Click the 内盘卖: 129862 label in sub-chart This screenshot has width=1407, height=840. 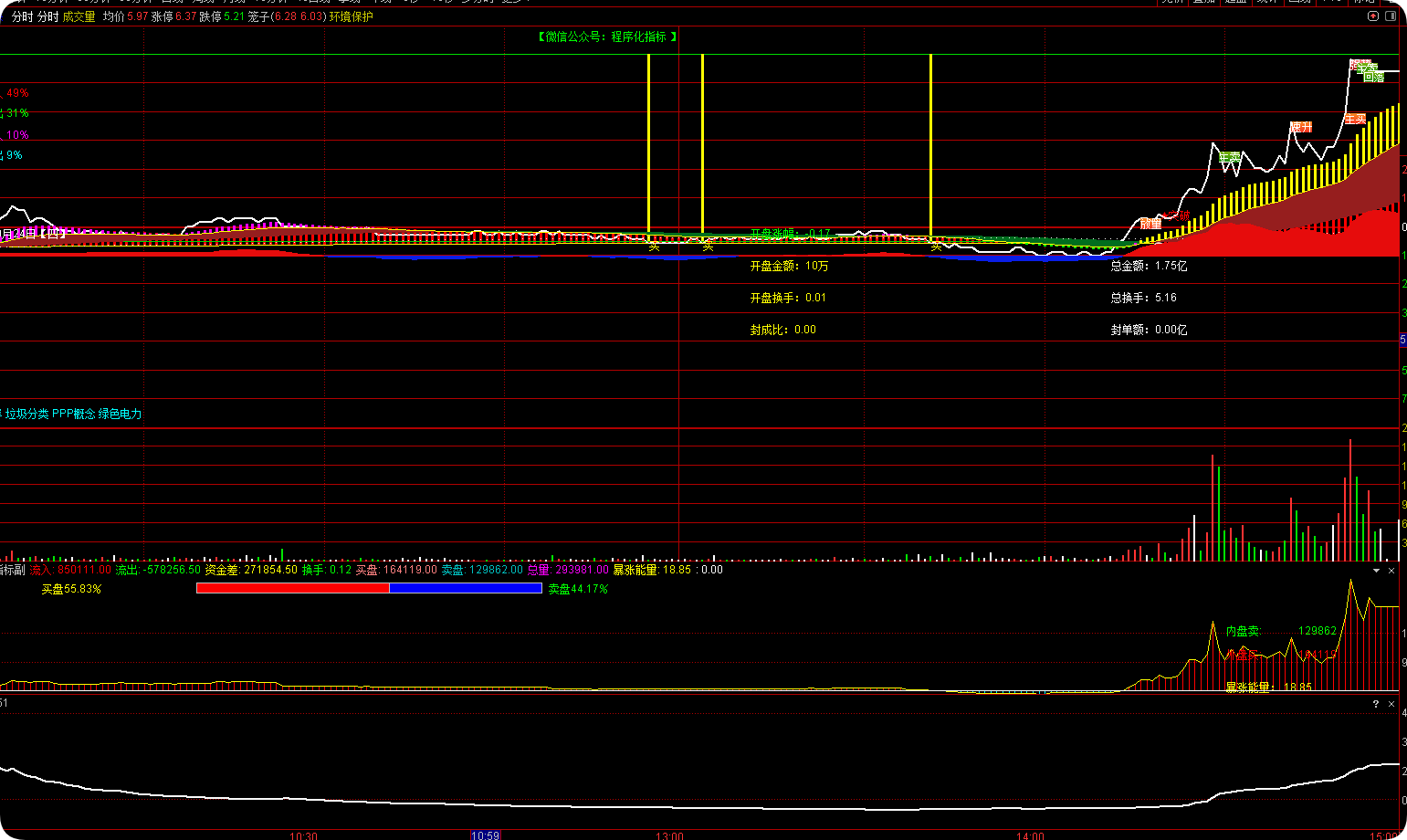1281,631
